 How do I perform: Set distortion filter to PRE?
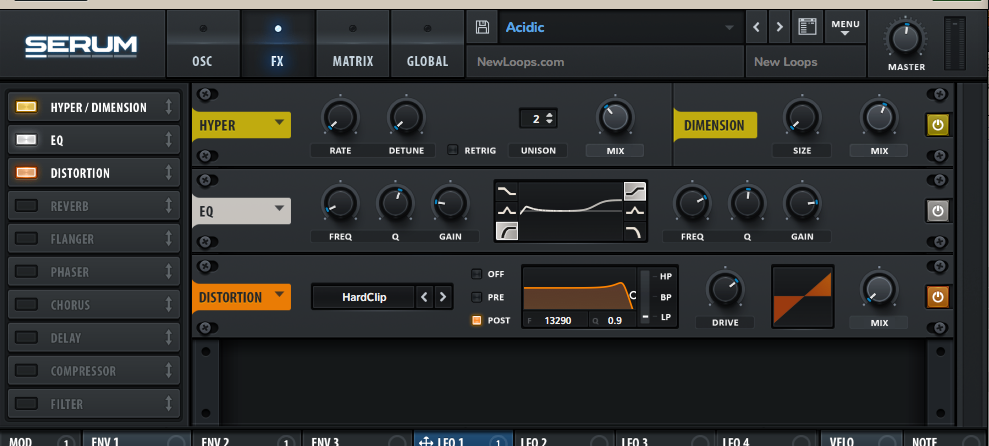(x=476, y=297)
